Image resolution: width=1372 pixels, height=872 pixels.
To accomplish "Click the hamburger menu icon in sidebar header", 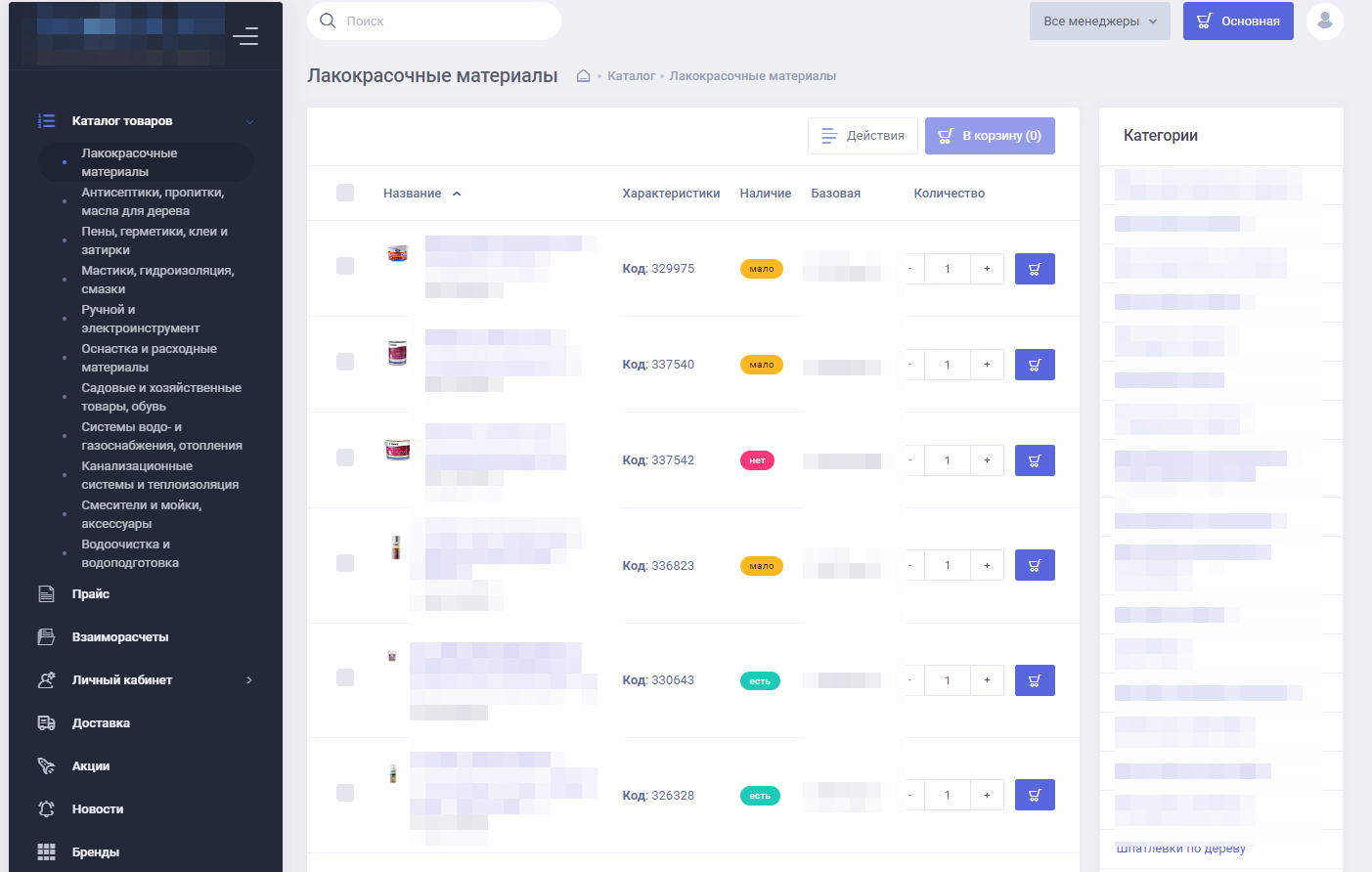I will pyautogui.click(x=245, y=36).
